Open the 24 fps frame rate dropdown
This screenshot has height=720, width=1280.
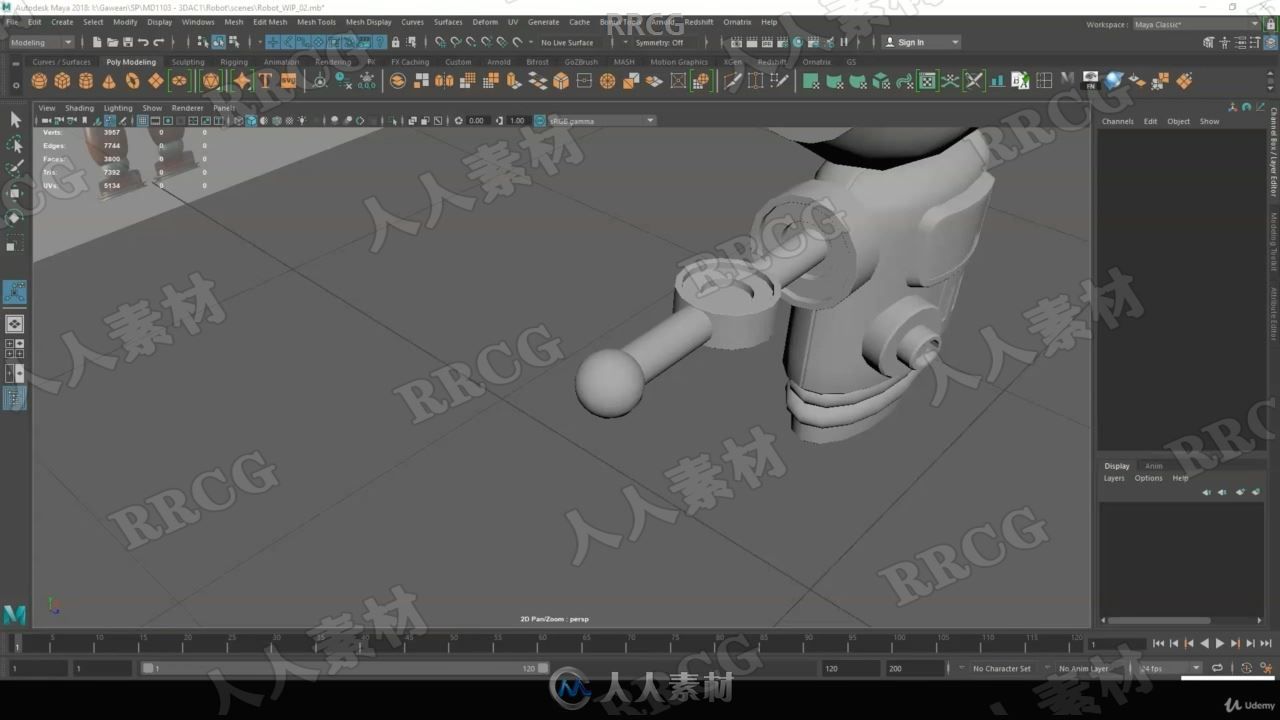pos(1170,667)
